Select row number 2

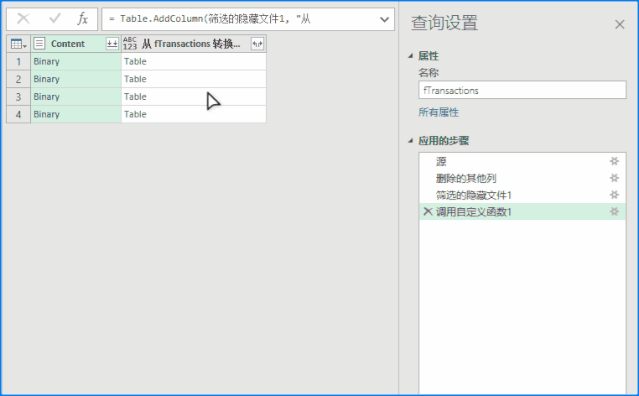(x=18, y=79)
